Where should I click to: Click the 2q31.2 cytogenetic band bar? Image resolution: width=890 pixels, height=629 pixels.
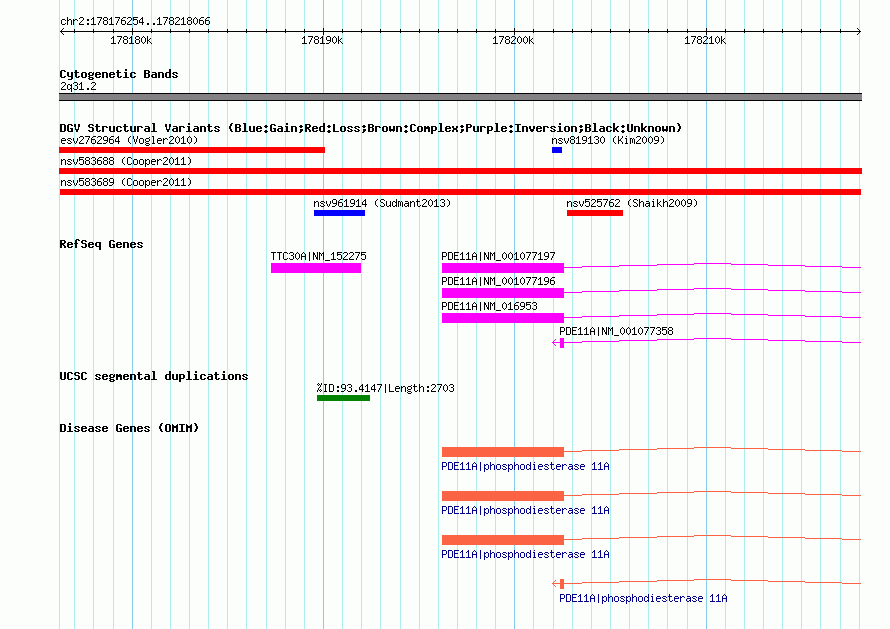coord(460,97)
